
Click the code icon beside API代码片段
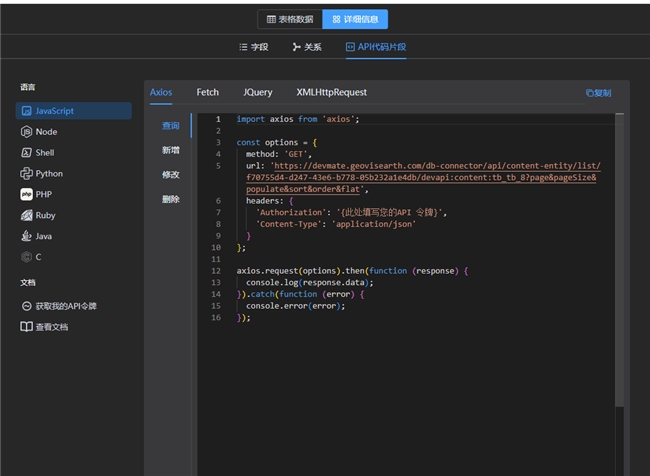point(350,47)
